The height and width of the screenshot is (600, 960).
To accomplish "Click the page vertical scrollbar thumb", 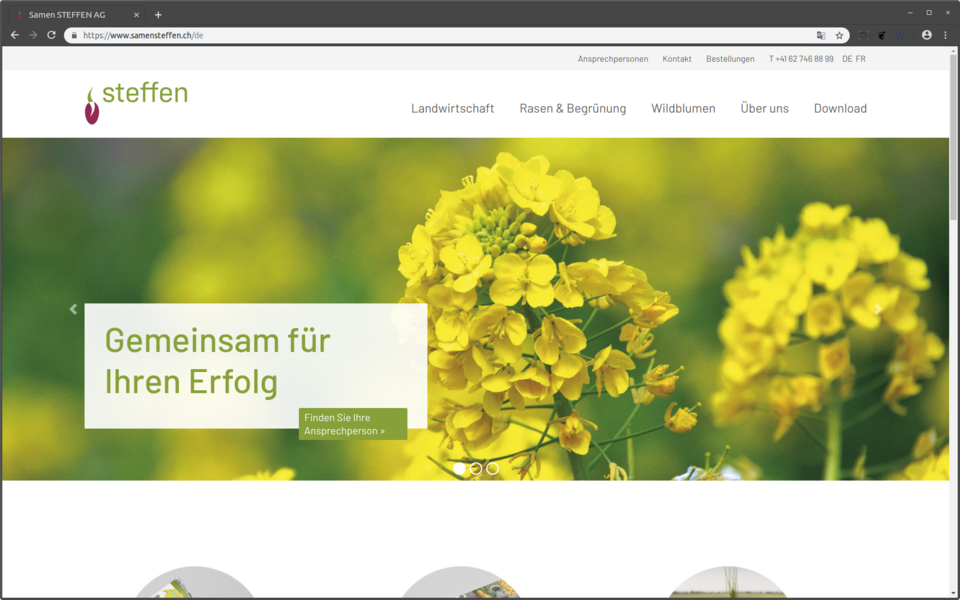I will click(953, 136).
